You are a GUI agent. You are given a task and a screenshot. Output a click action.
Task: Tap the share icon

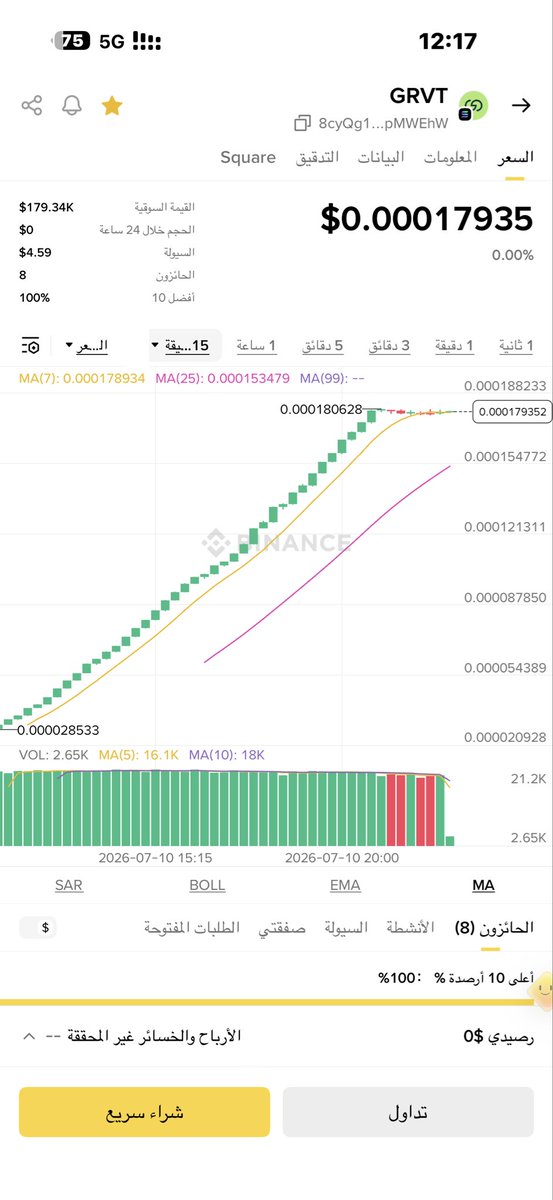[x=32, y=105]
